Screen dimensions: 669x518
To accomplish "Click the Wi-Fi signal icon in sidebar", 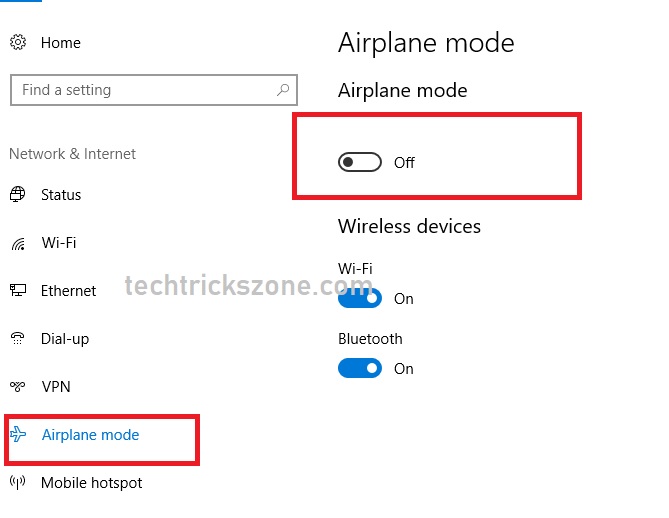I will tap(18, 244).
